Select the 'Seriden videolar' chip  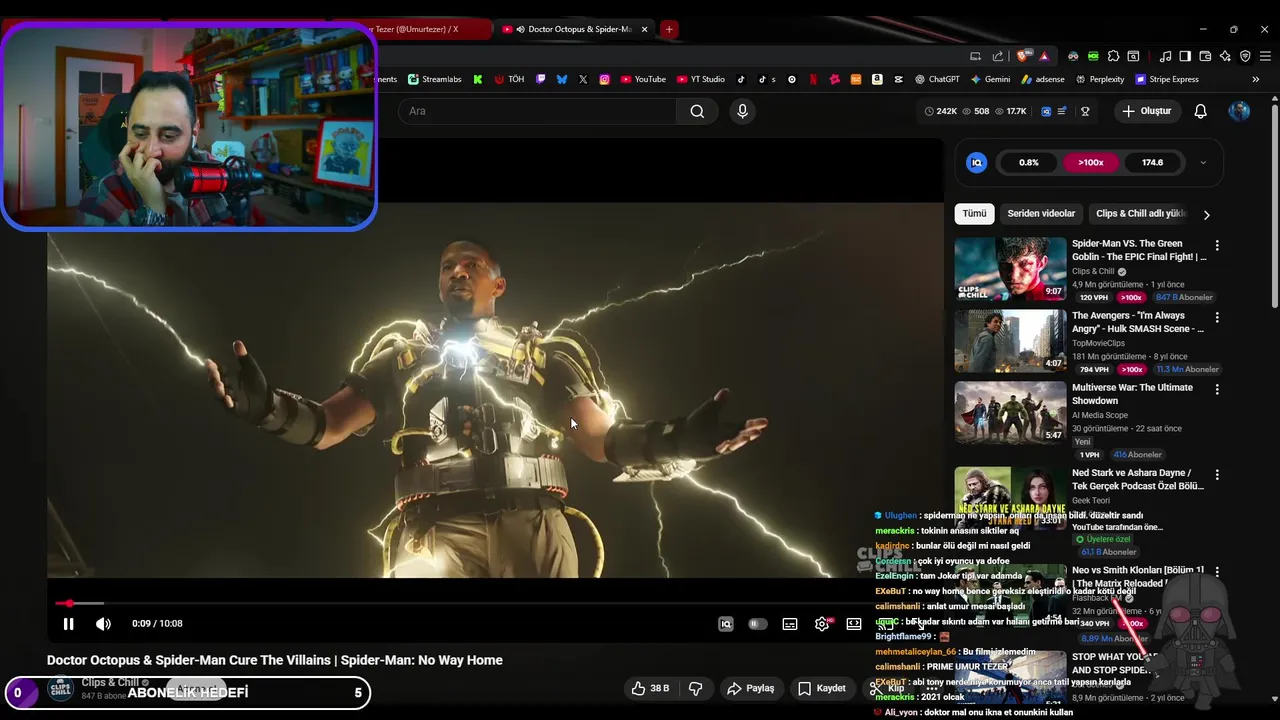[1041, 214]
